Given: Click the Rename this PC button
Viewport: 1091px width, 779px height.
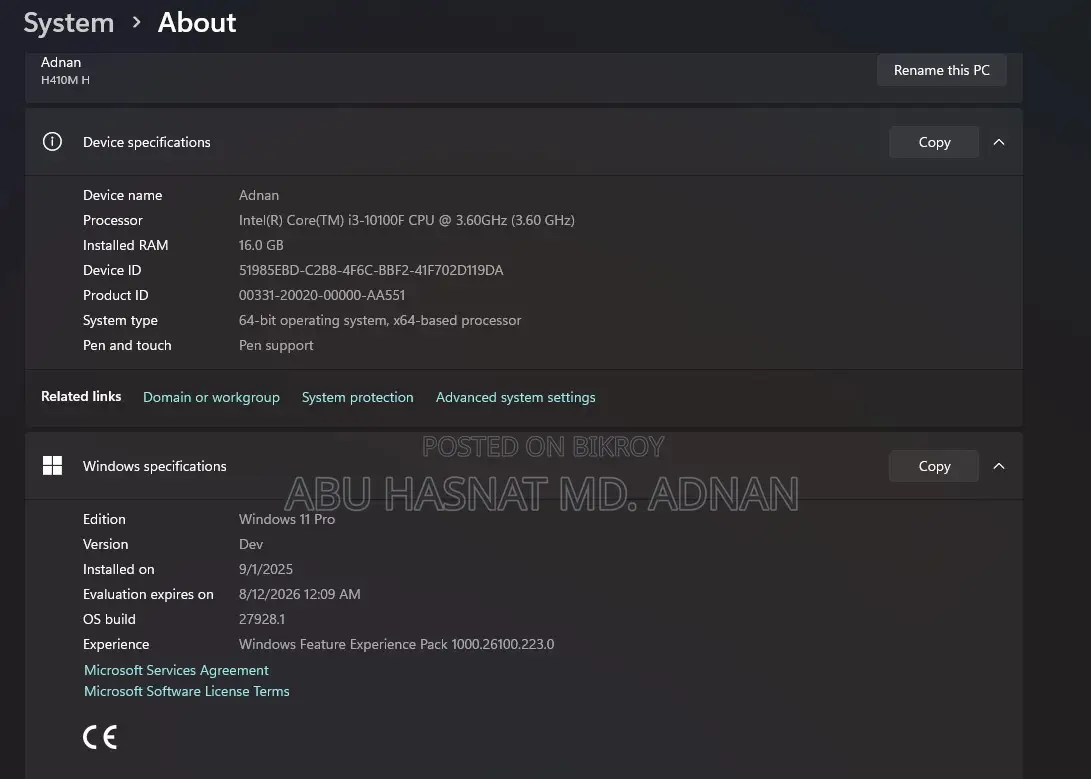Looking at the screenshot, I should click(941, 70).
